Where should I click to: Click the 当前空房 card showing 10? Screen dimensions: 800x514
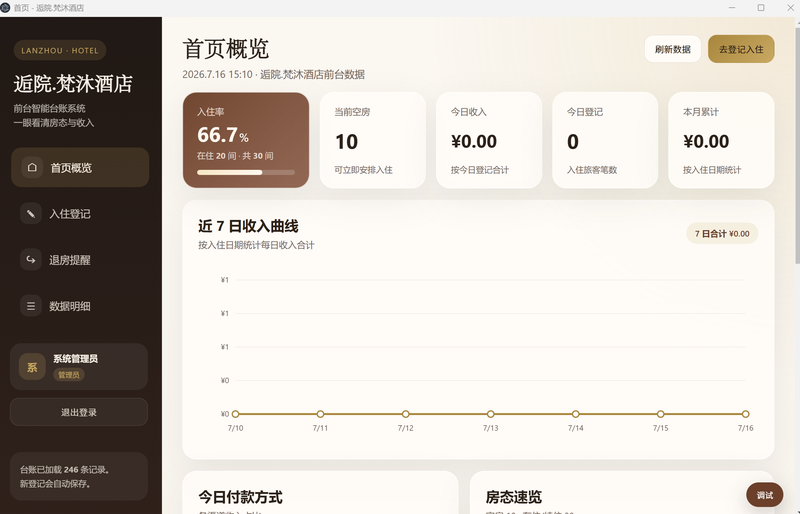tap(373, 140)
